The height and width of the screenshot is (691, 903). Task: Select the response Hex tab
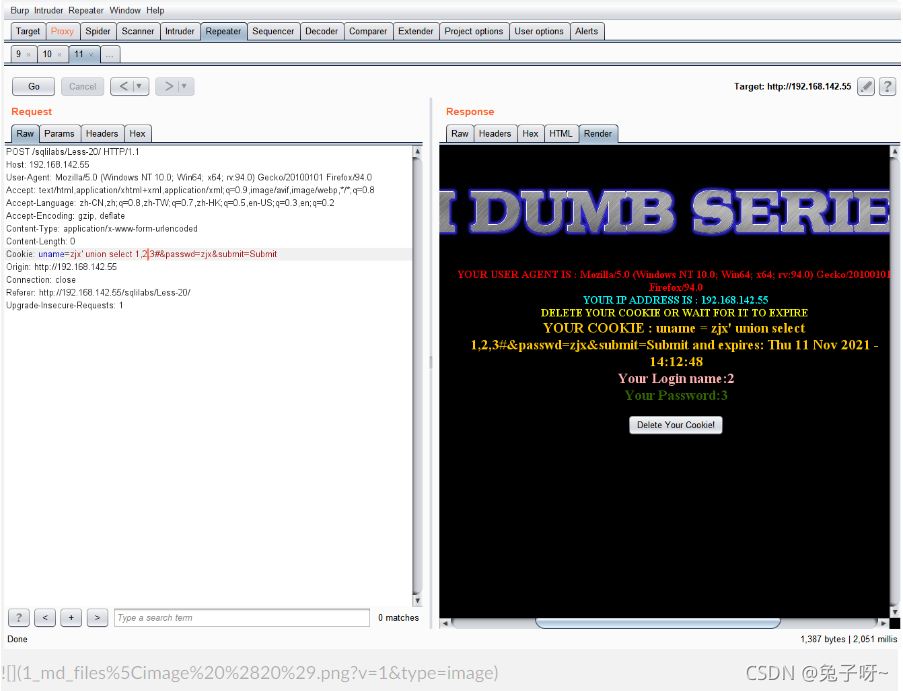(530, 134)
